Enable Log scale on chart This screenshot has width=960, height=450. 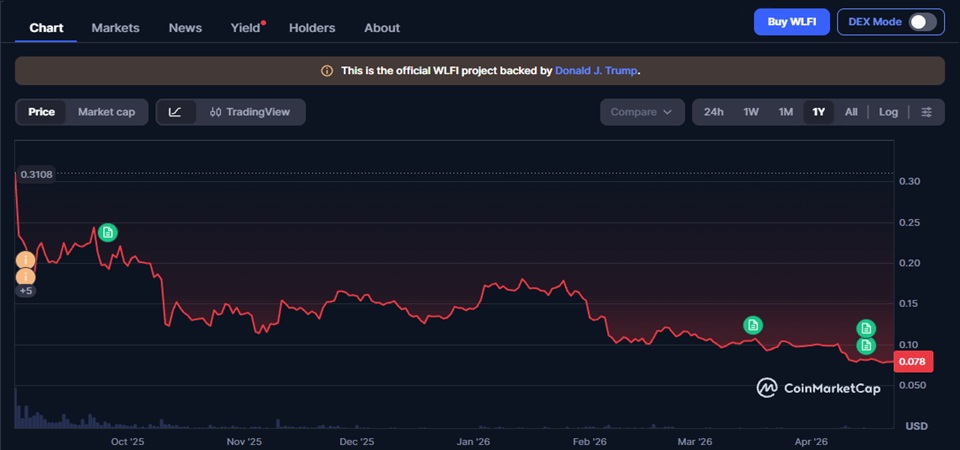pos(888,112)
